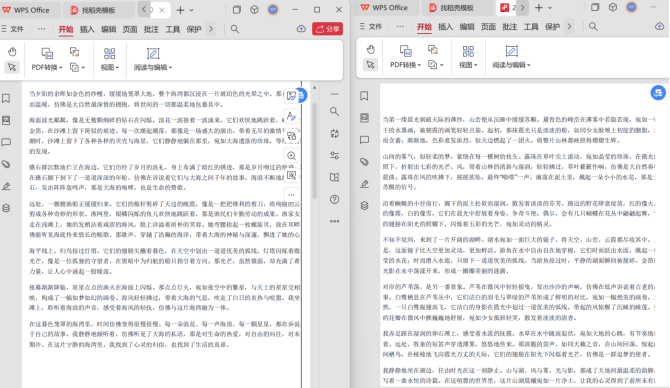The width and height of the screenshot is (670, 388).
Task: Collapse the right panel with the minus icon
Action: click(335, 94)
